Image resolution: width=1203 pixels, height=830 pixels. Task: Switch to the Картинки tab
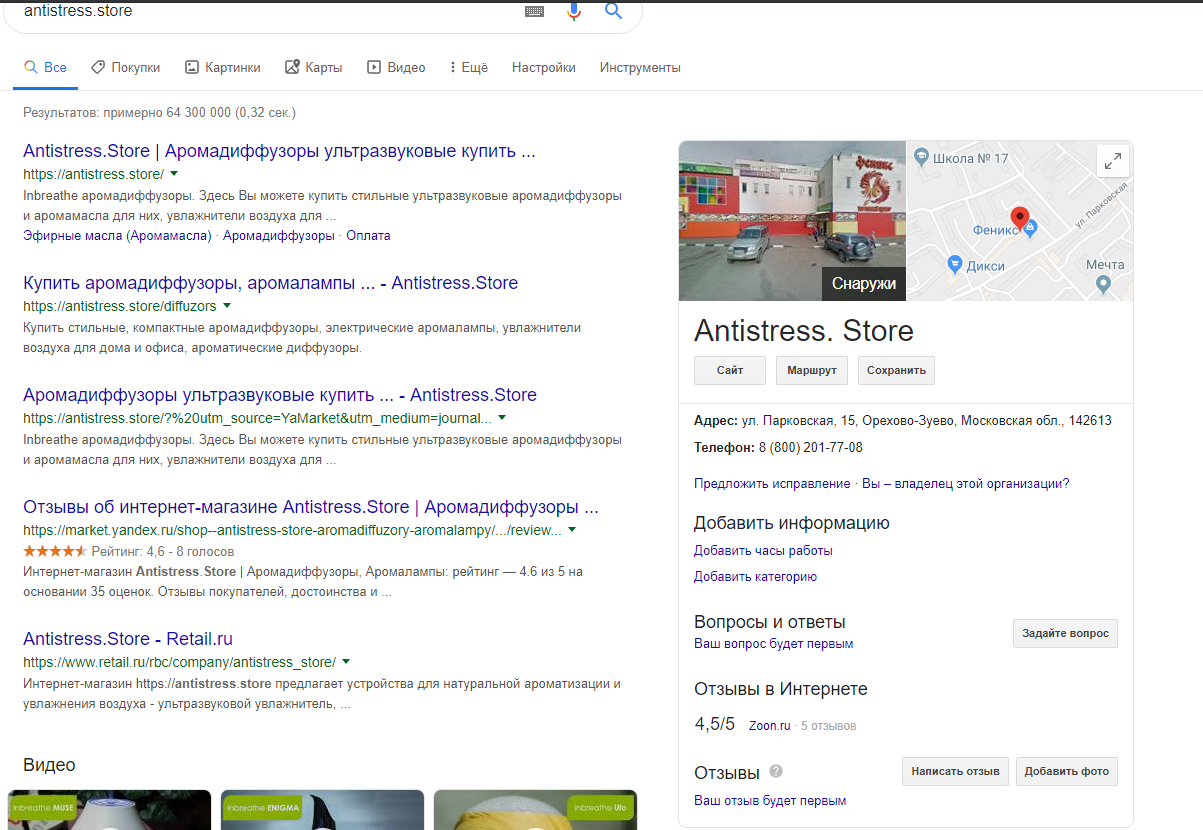click(223, 67)
